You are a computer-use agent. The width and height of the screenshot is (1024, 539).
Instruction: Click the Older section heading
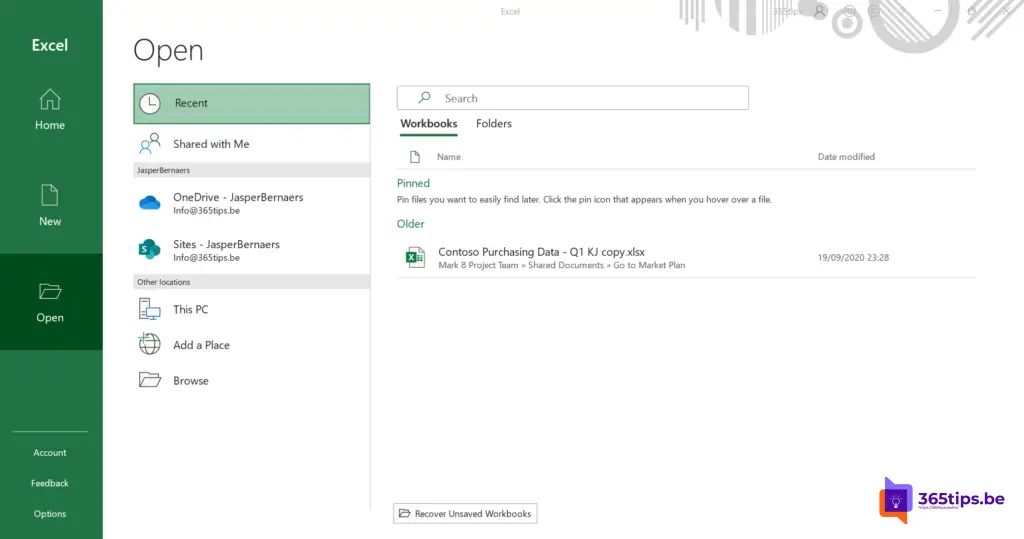(x=411, y=223)
